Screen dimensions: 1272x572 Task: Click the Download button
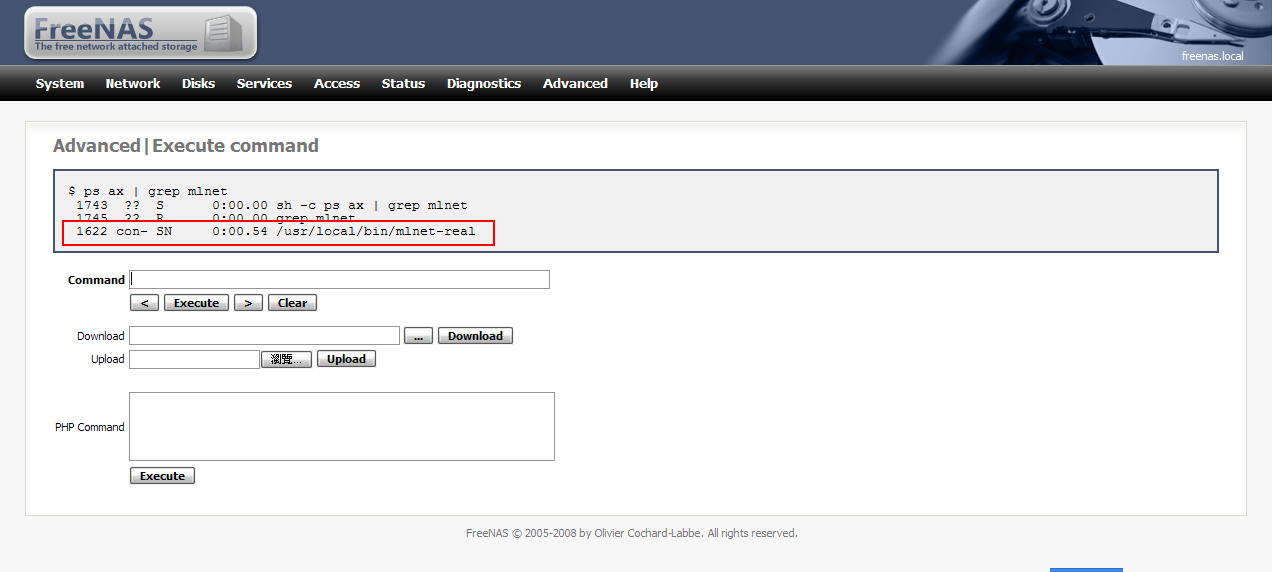475,336
